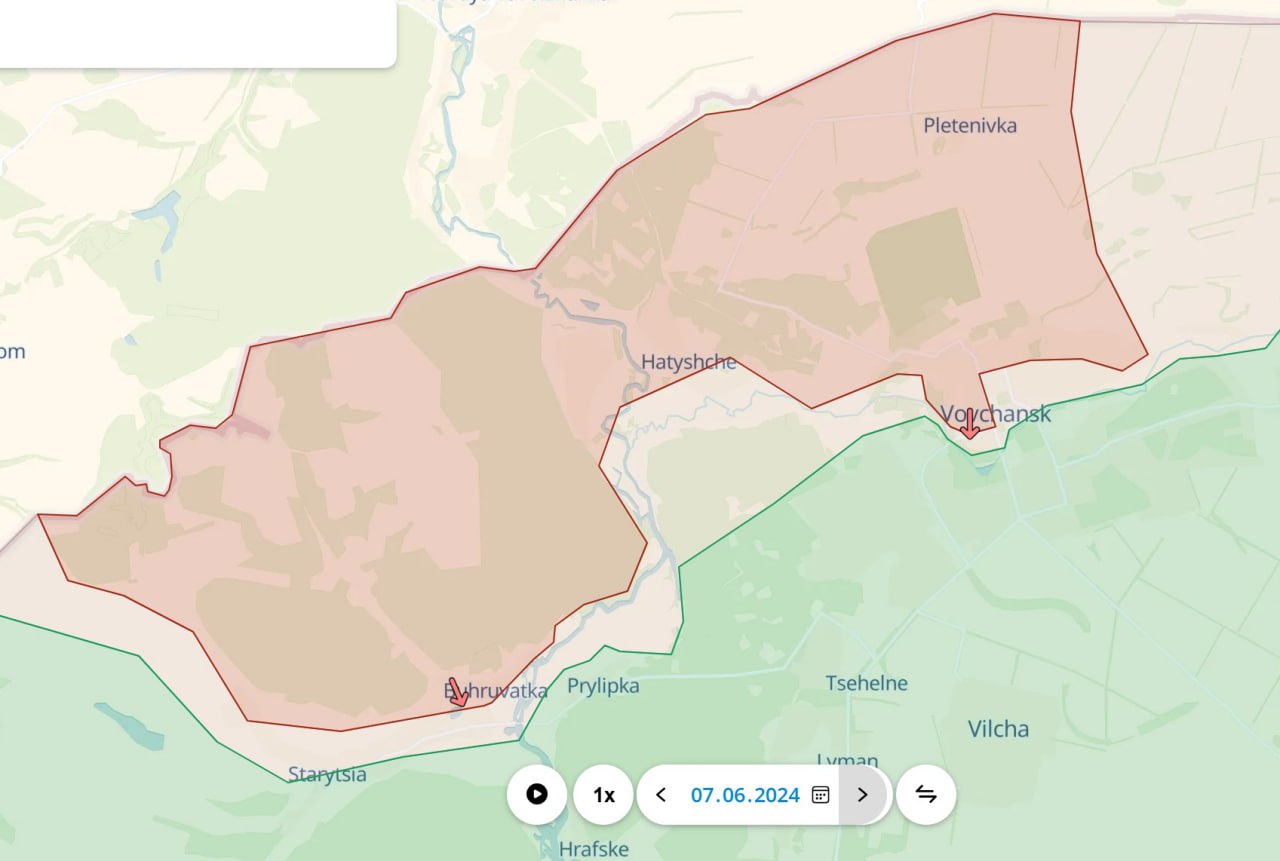Click the white panel in top-left corner
This screenshot has width=1280, height=861.
(197, 33)
